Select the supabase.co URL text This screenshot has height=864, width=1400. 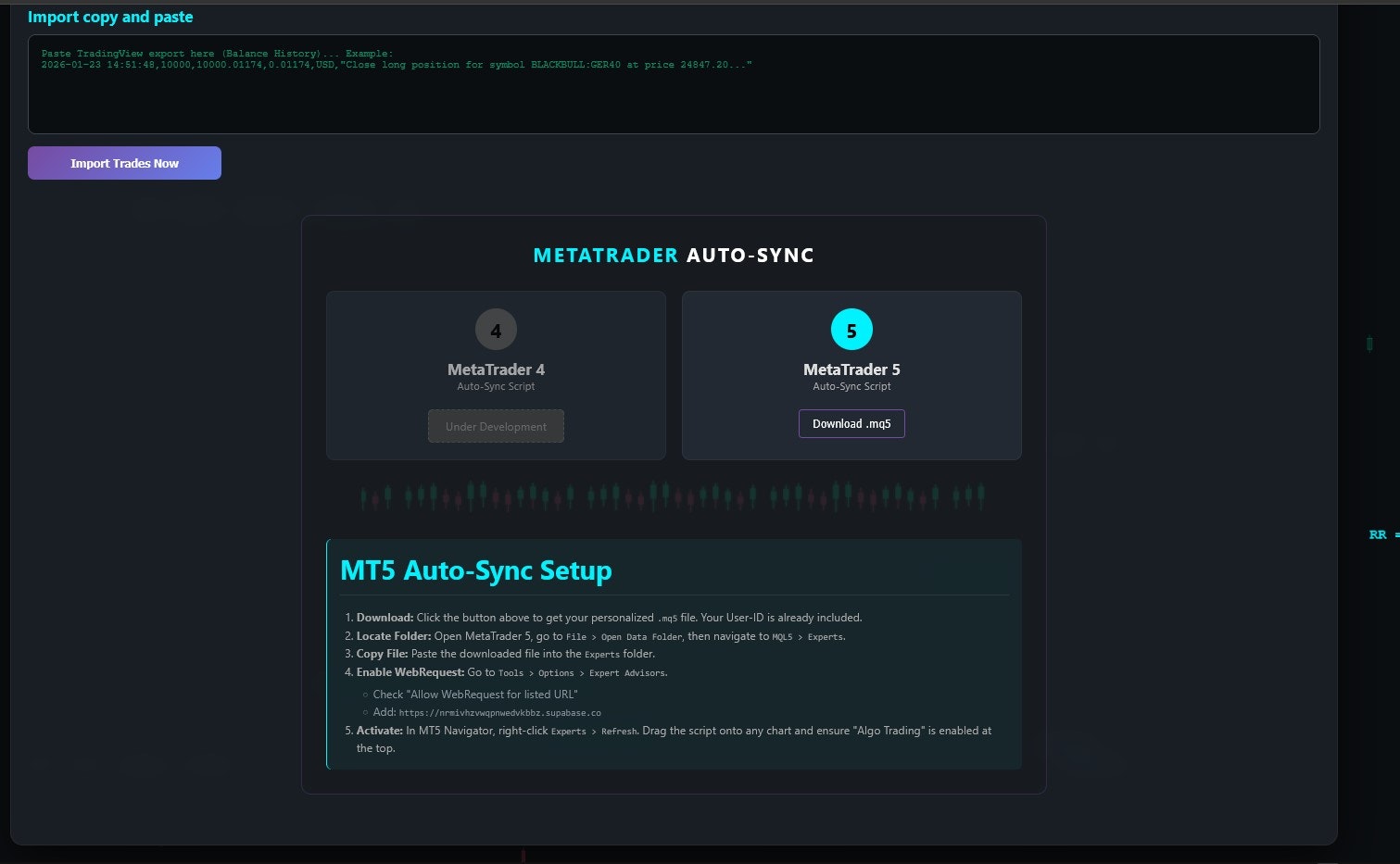click(500, 713)
